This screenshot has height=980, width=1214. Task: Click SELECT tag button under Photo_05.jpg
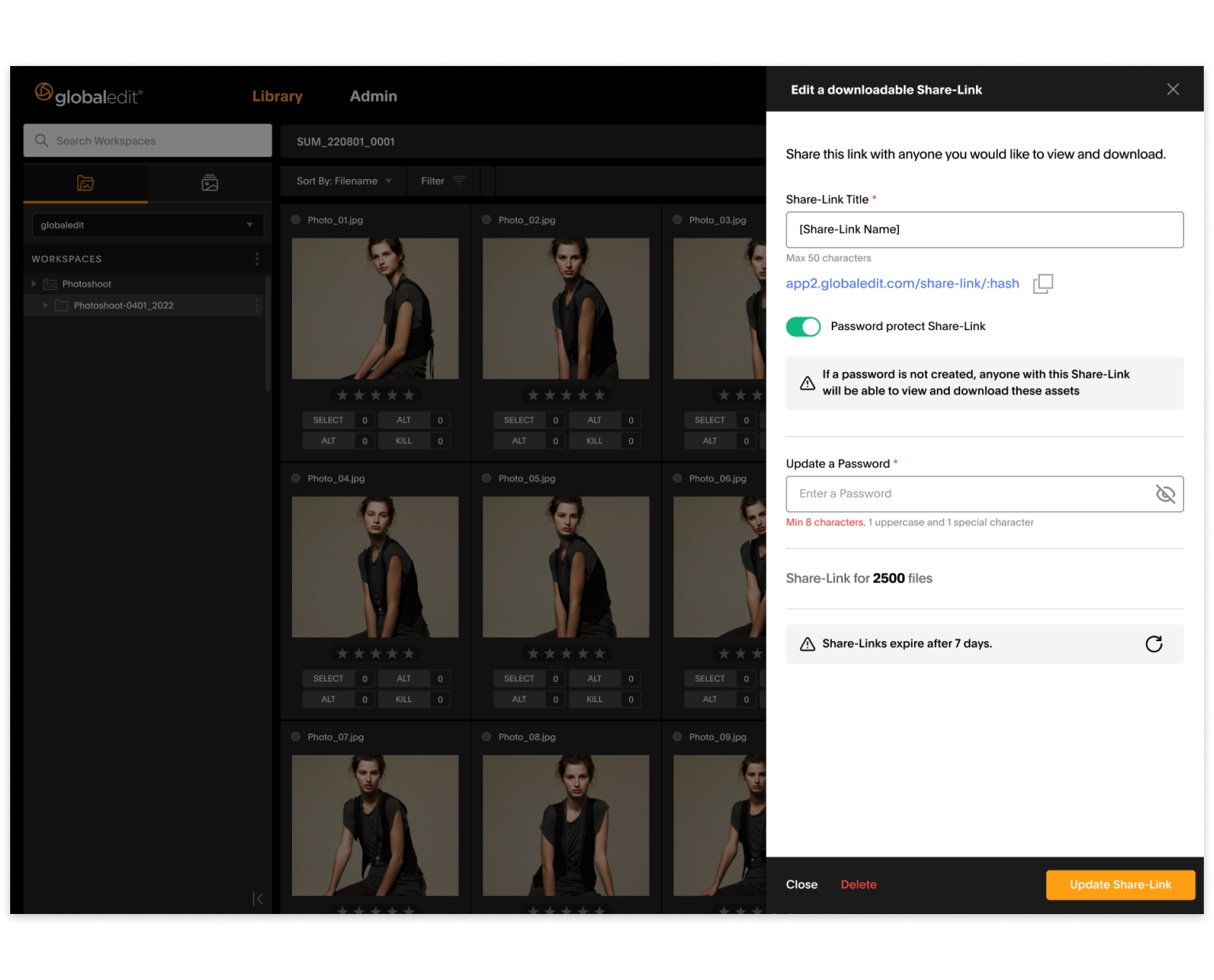(x=519, y=679)
